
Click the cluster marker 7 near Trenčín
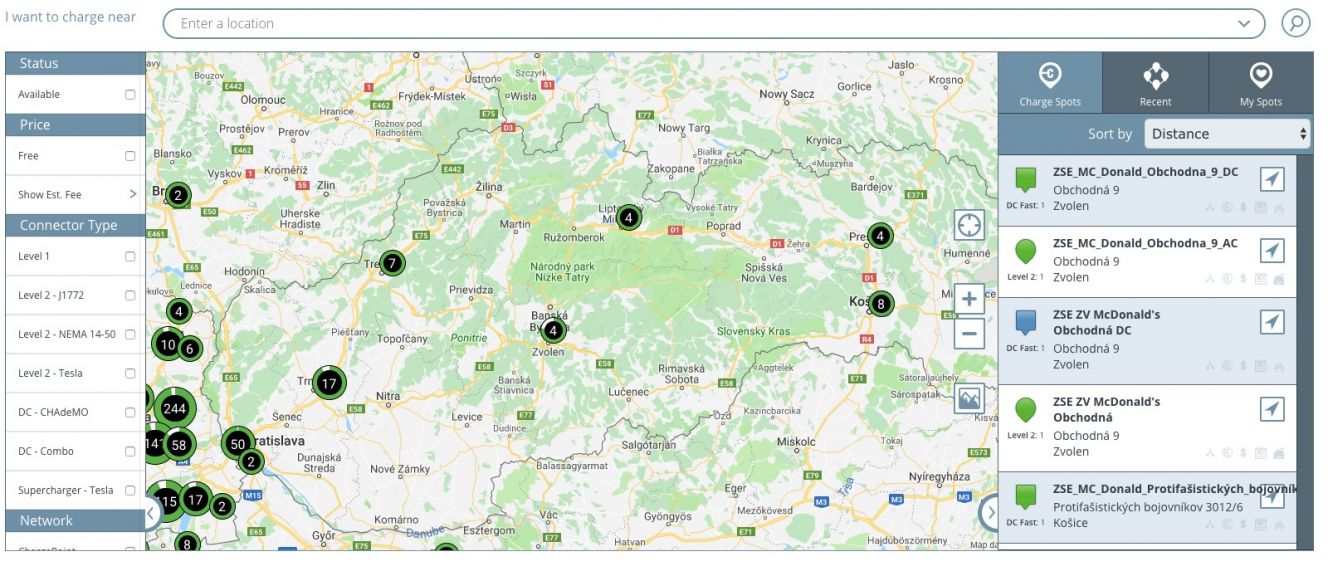(392, 264)
